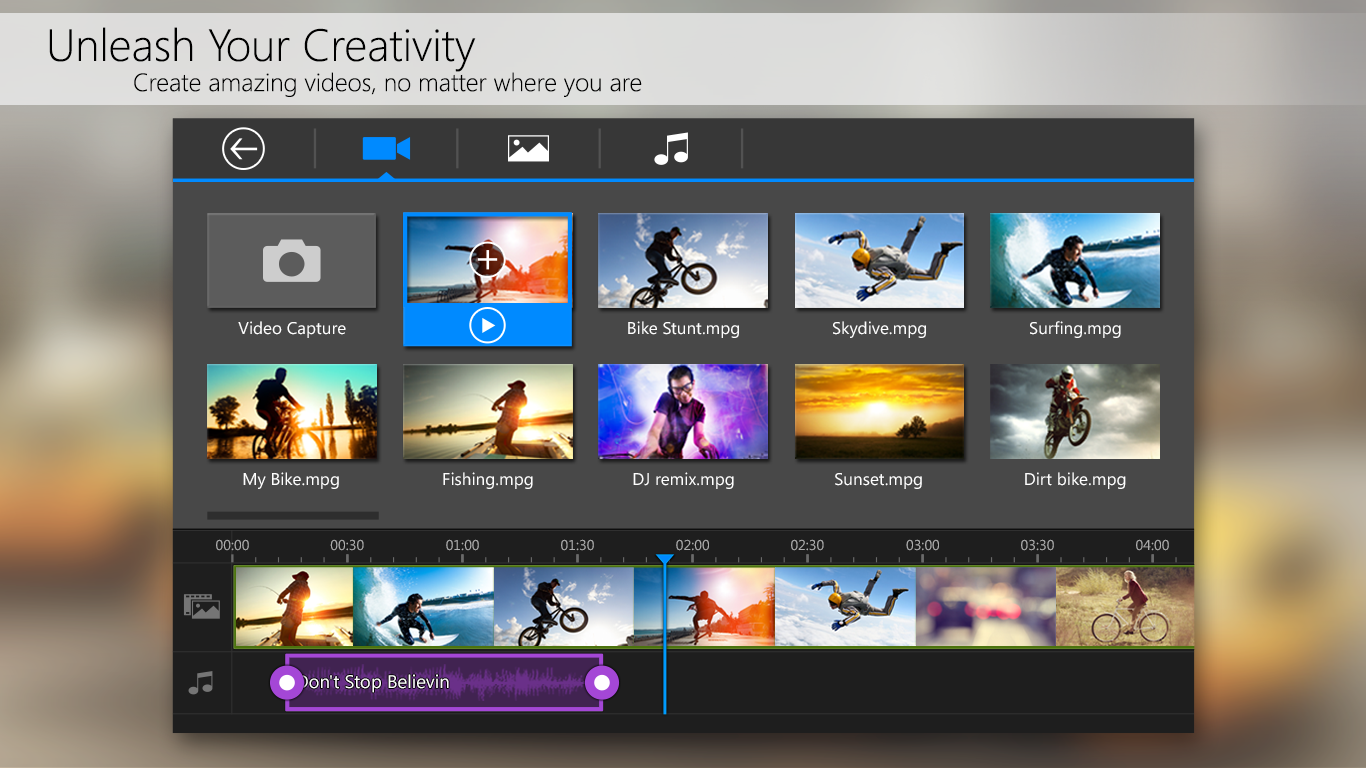
Task: Open the Video Capture camera icon
Action: coord(291,260)
